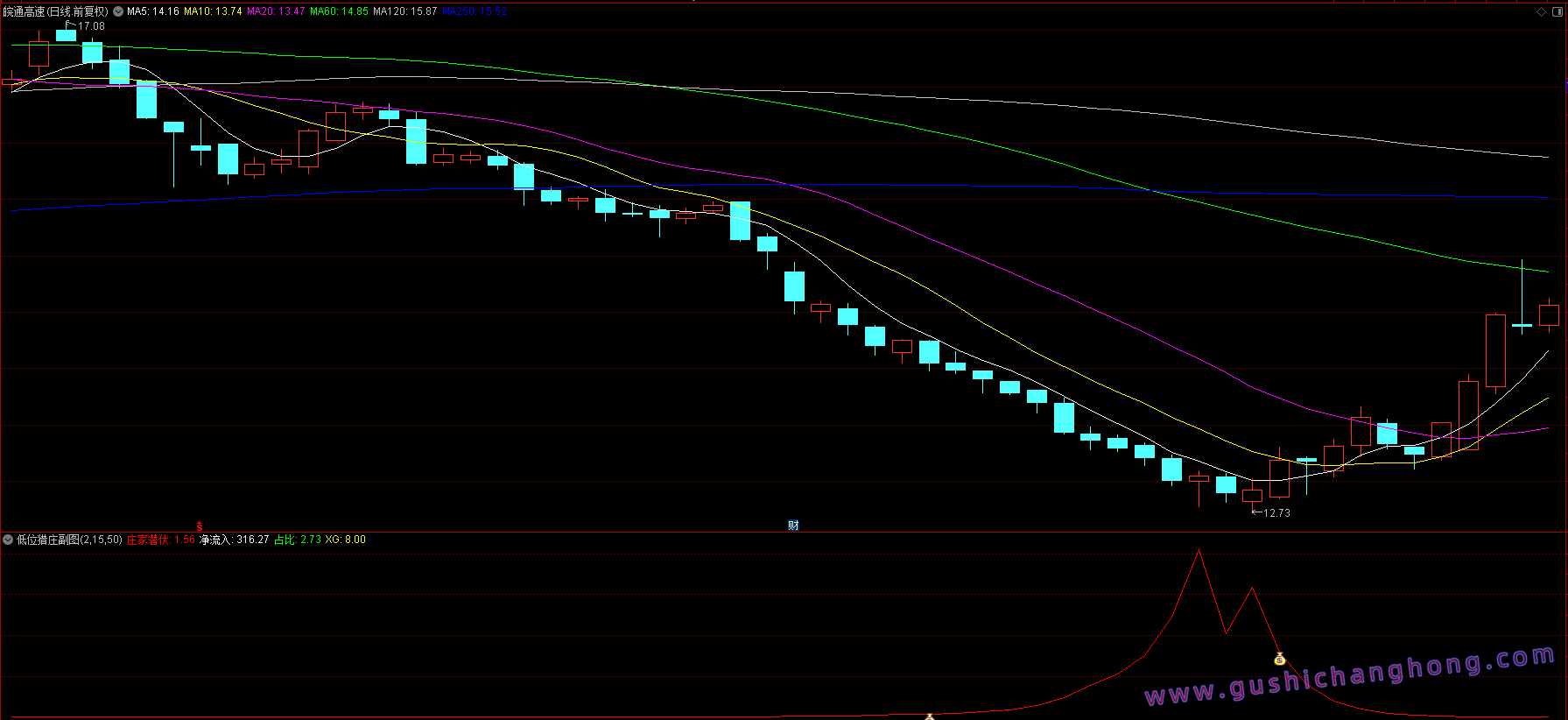Click the 财 finance marker icon
Image resolution: width=1568 pixels, height=720 pixels.
[793, 526]
